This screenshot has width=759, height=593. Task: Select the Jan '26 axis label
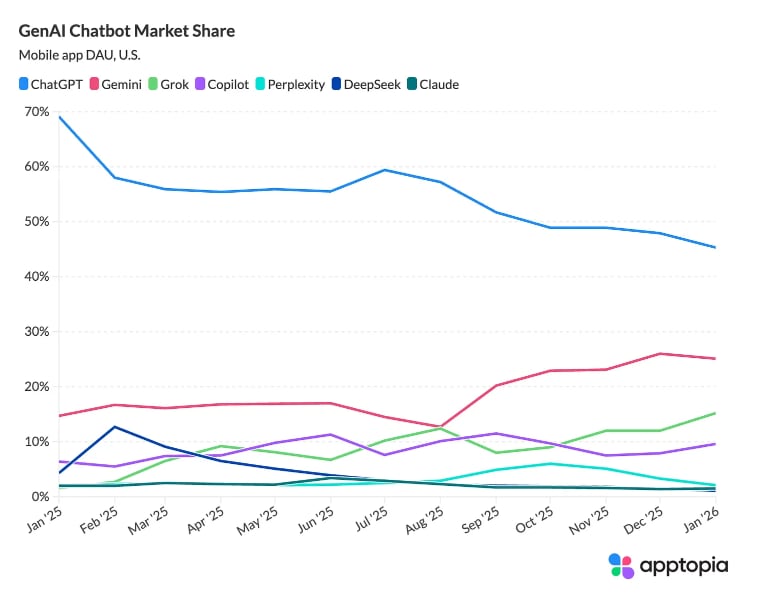702,521
